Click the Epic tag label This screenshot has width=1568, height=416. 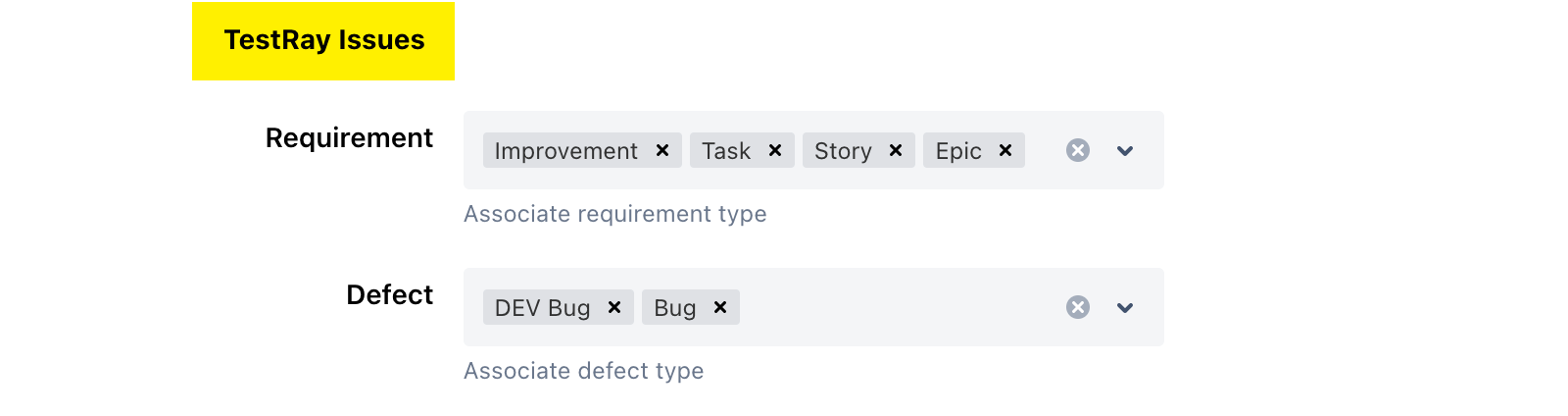[958, 151]
